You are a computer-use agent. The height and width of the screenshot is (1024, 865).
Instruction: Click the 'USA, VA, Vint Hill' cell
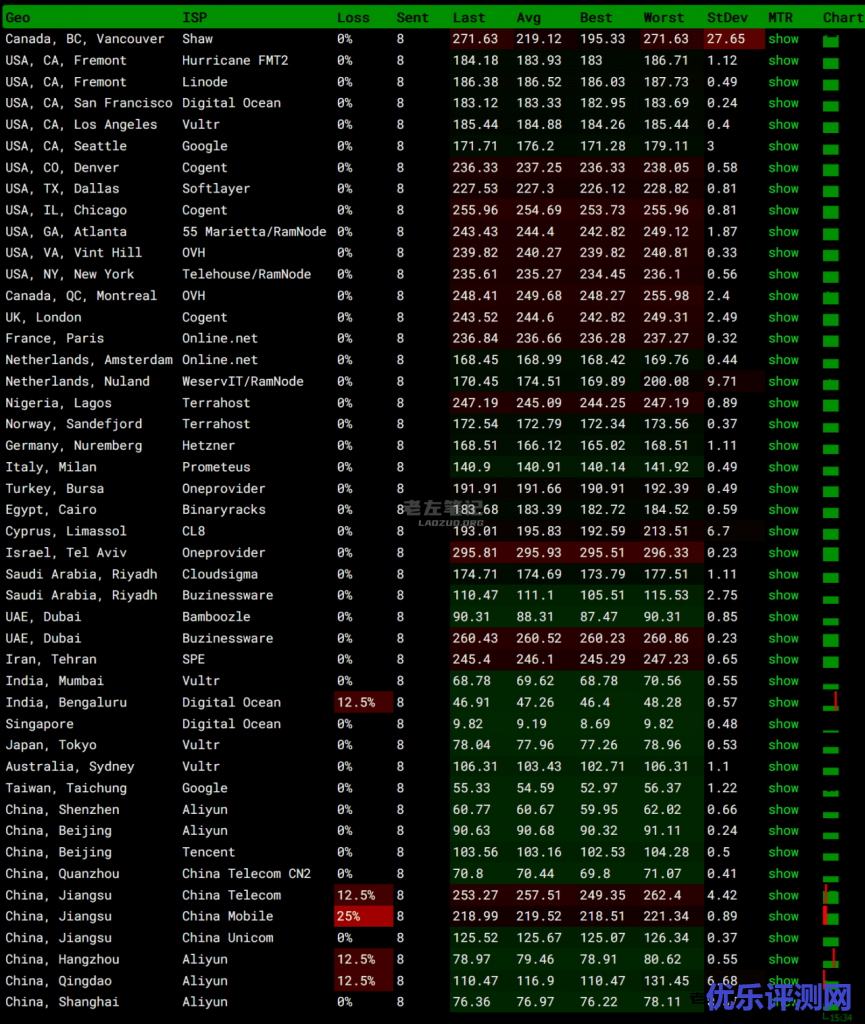74,253
